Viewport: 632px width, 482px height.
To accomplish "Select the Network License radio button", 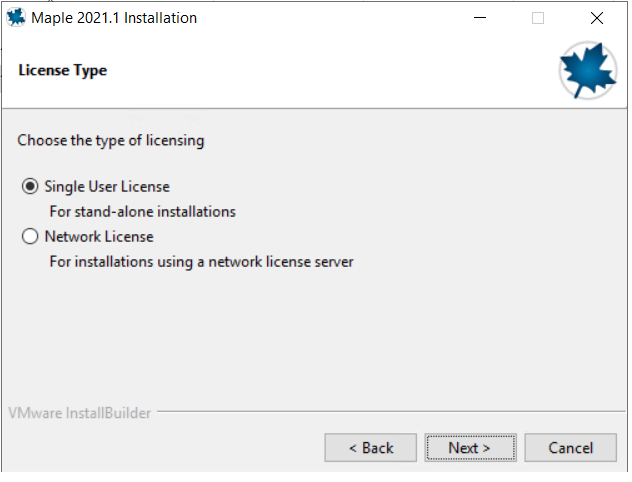I will [30, 236].
